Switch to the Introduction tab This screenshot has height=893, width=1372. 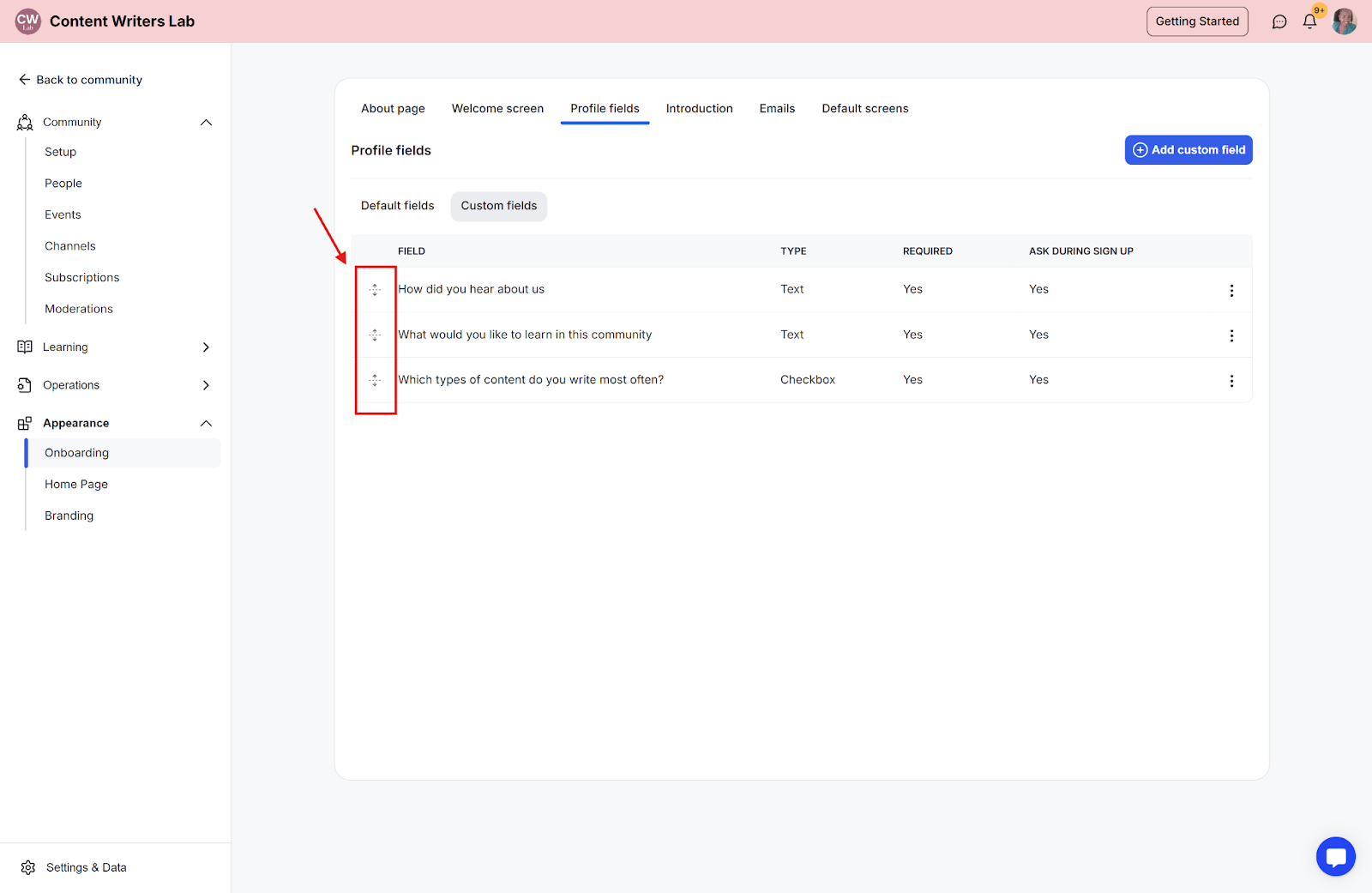pos(699,109)
